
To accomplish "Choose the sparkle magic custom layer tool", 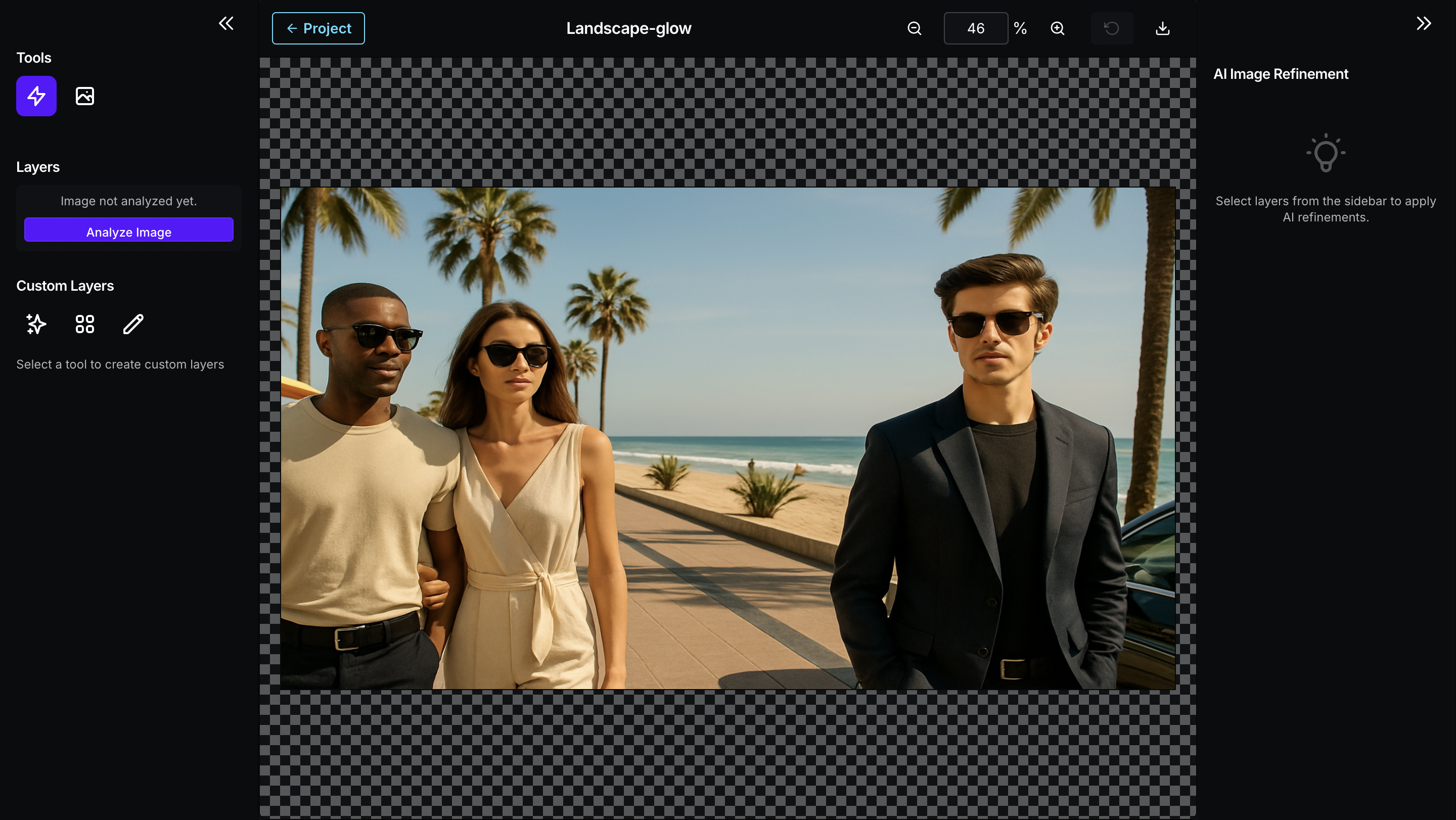I will pos(36,324).
